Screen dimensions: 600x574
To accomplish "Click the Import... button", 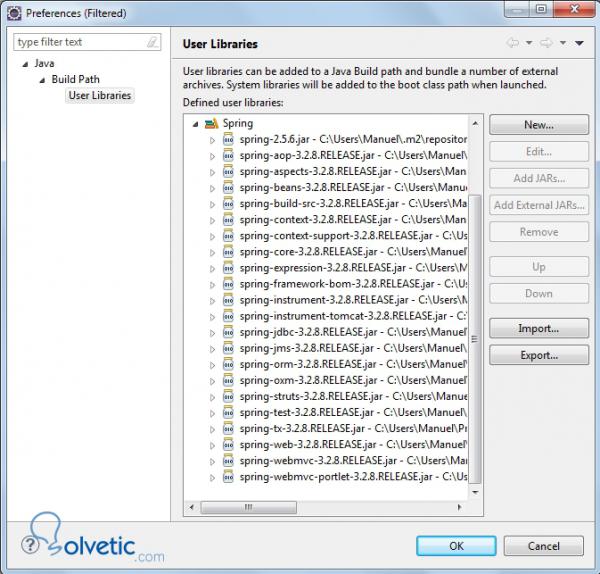I will coord(539,328).
